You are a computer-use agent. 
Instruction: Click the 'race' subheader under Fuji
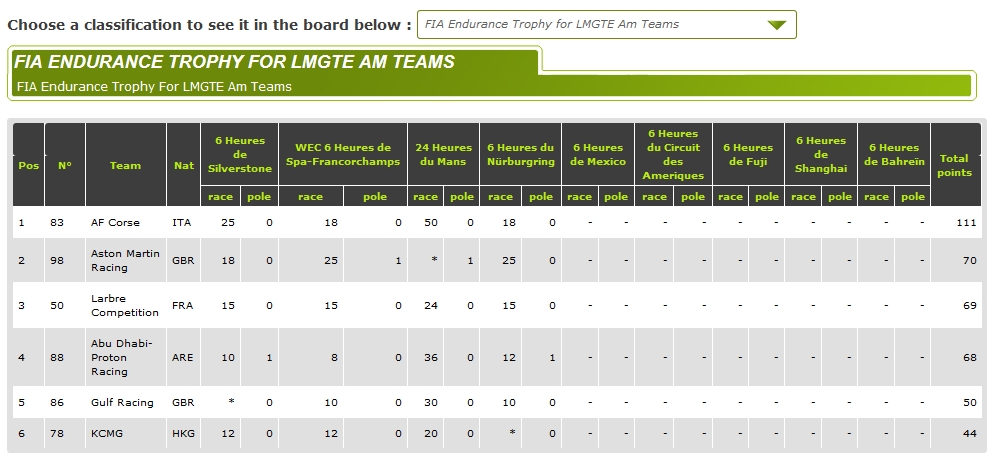[x=731, y=196]
